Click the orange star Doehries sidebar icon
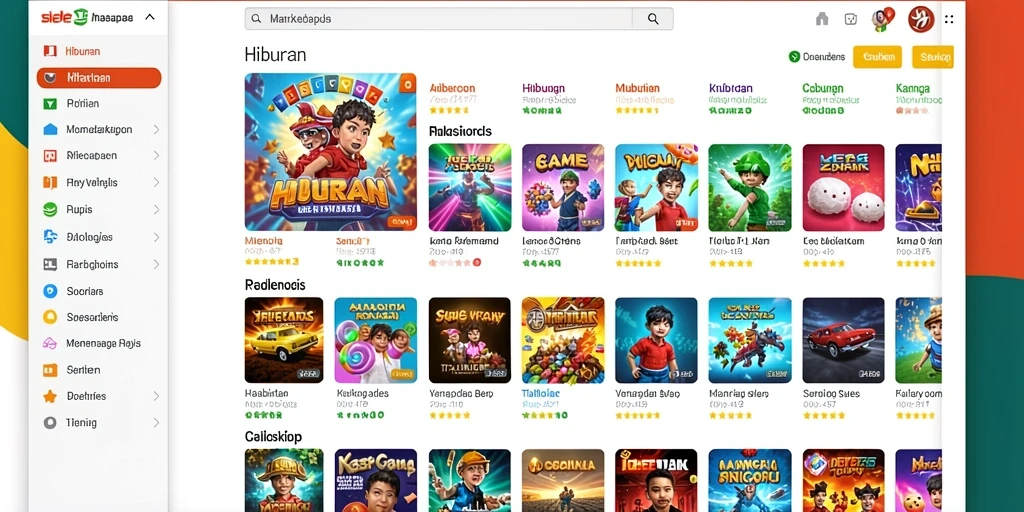 point(50,396)
